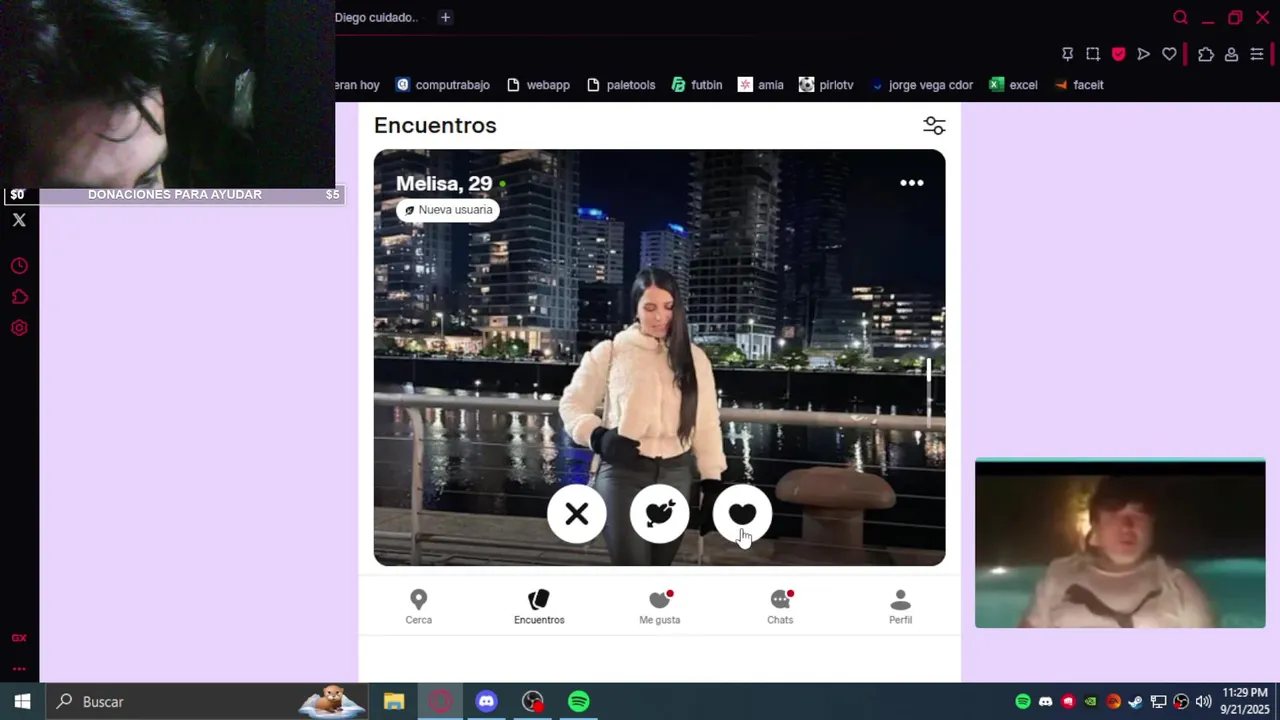Open the faceit bookmark
1280x720 pixels.
[1079, 85]
